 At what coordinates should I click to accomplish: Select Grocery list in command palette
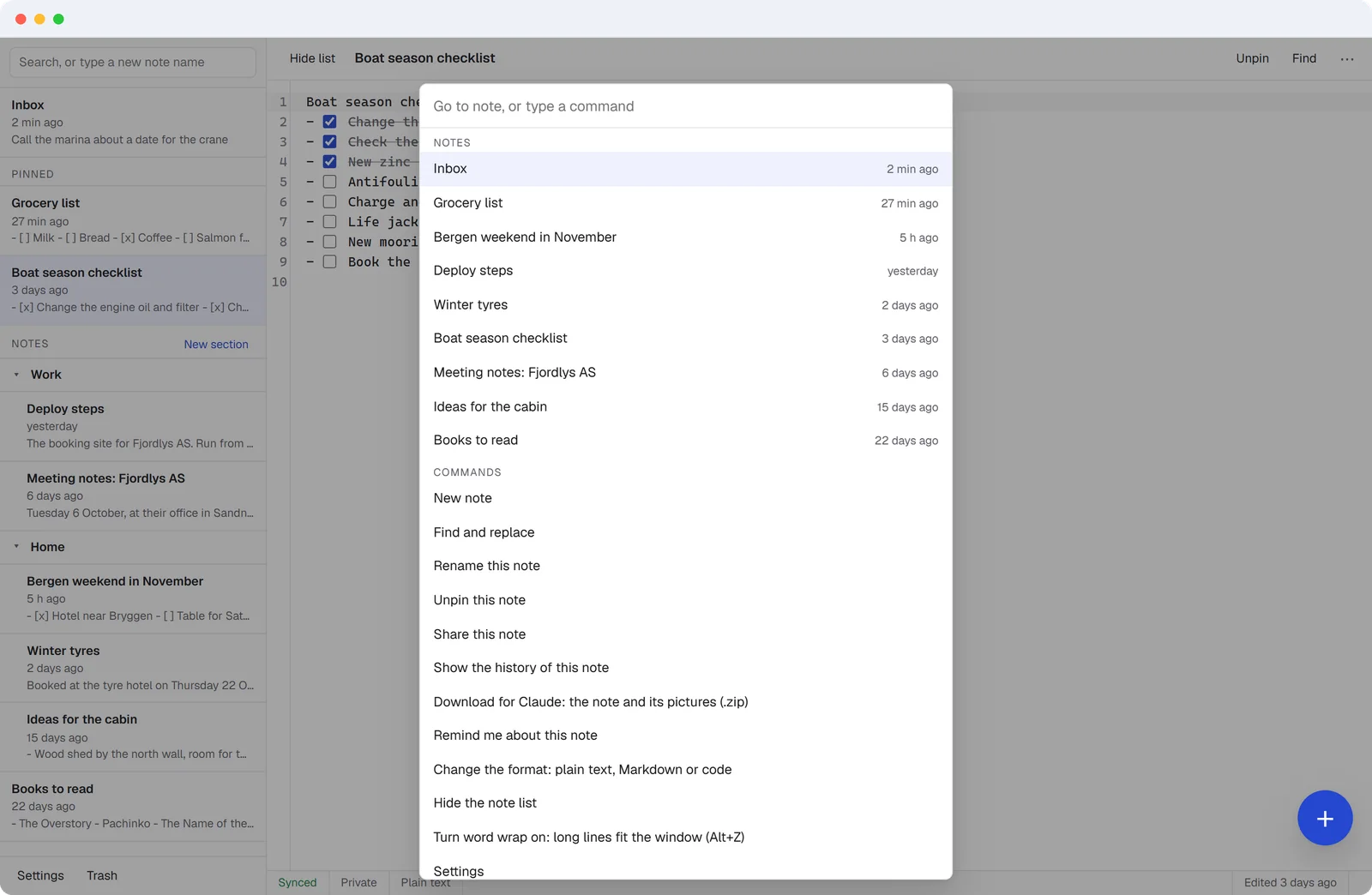click(686, 203)
